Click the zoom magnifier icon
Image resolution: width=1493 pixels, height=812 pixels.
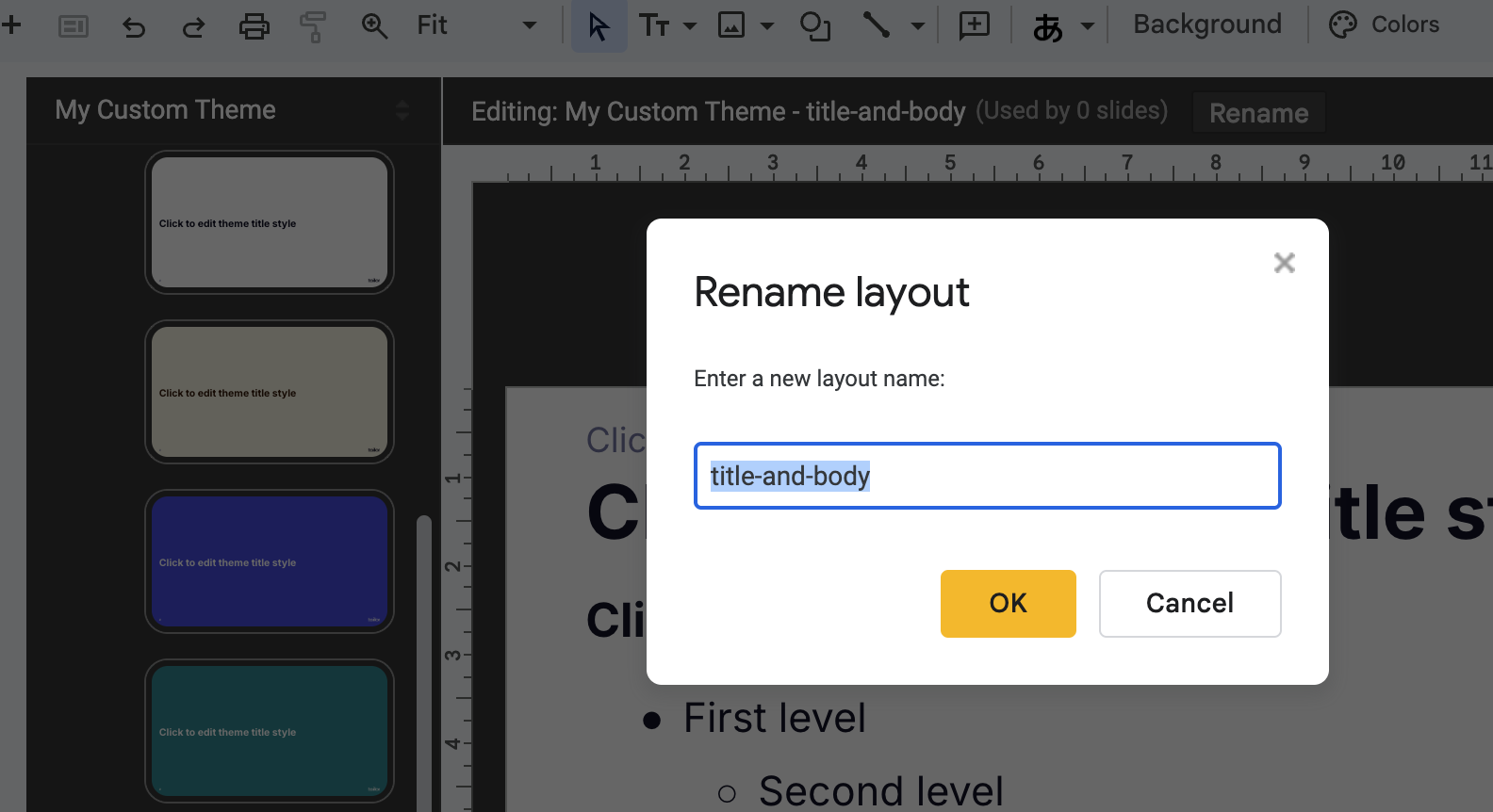click(374, 25)
